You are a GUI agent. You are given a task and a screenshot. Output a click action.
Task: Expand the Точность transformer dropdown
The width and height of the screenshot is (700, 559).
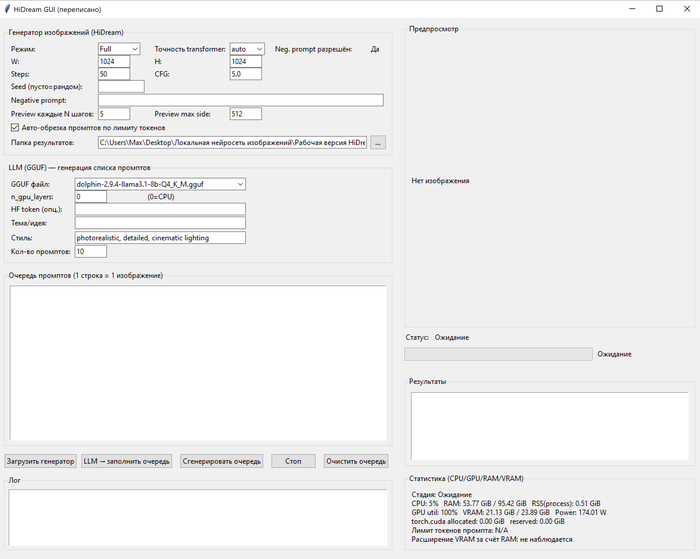[246, 49]
